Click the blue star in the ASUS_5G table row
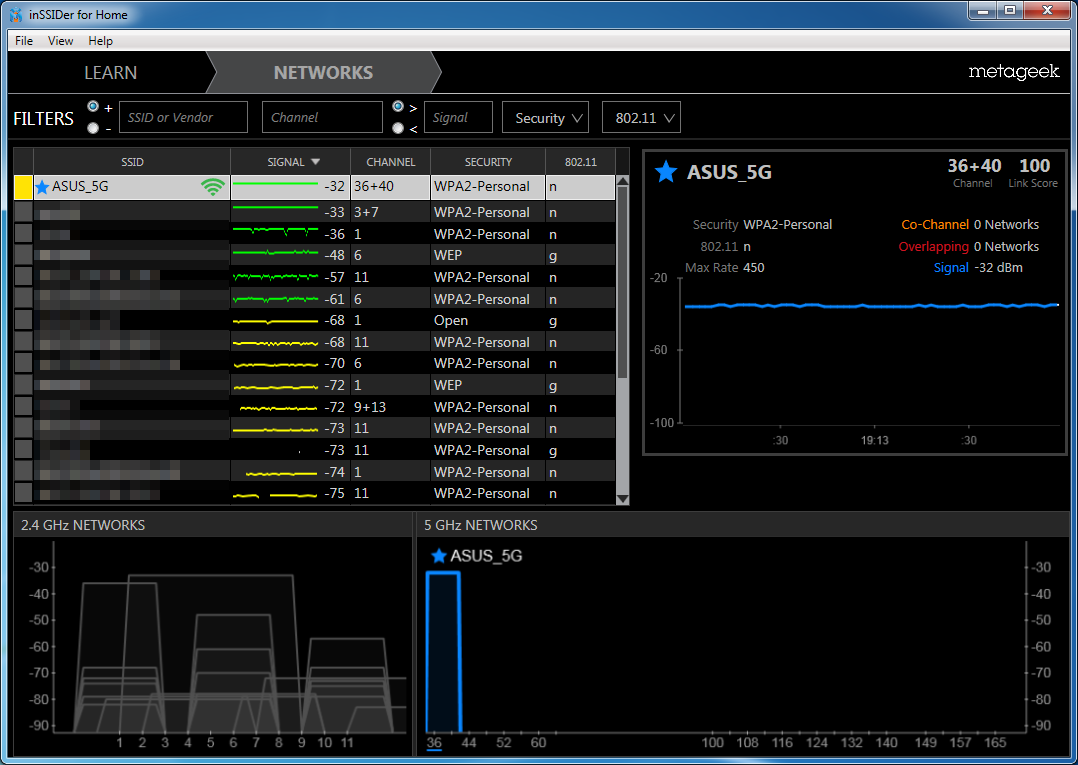This screenshot has height=765, width=1078. coord(42,186)
